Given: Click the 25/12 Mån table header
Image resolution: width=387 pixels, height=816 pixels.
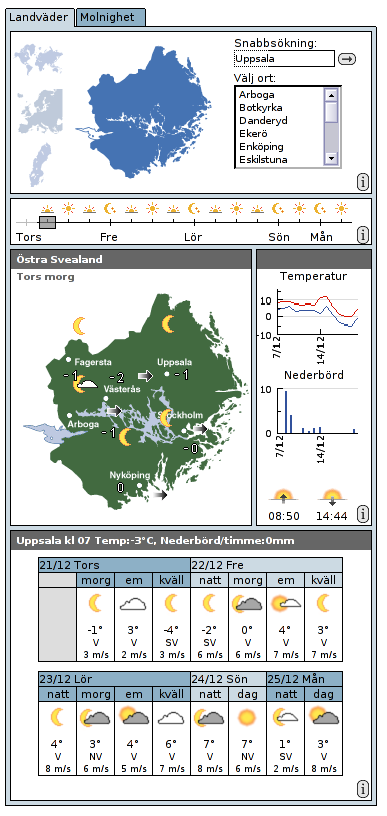Looking at the screenshot, I should point(304,679).
